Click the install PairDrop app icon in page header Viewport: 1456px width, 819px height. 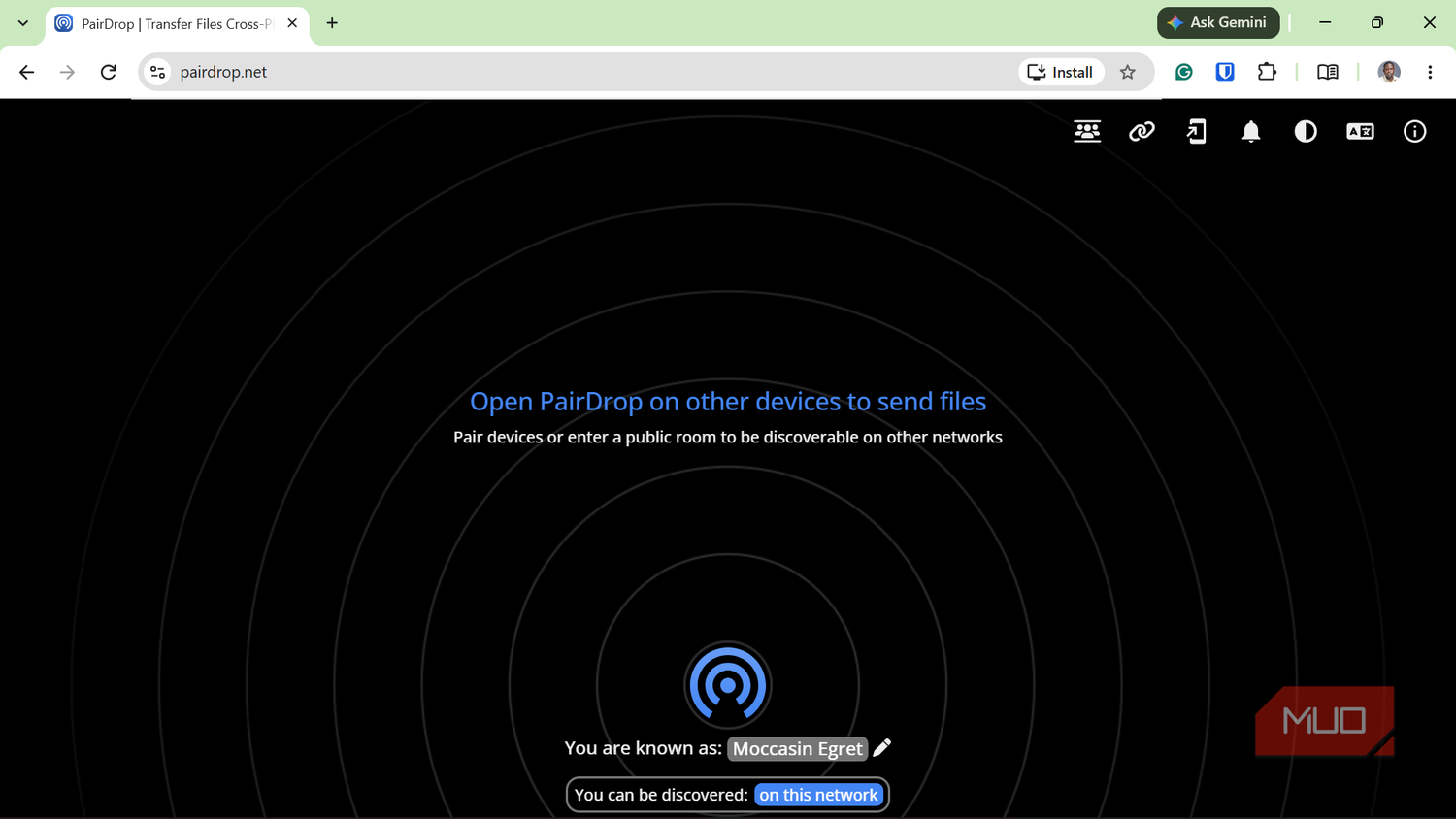click(x=1197, y=131)
